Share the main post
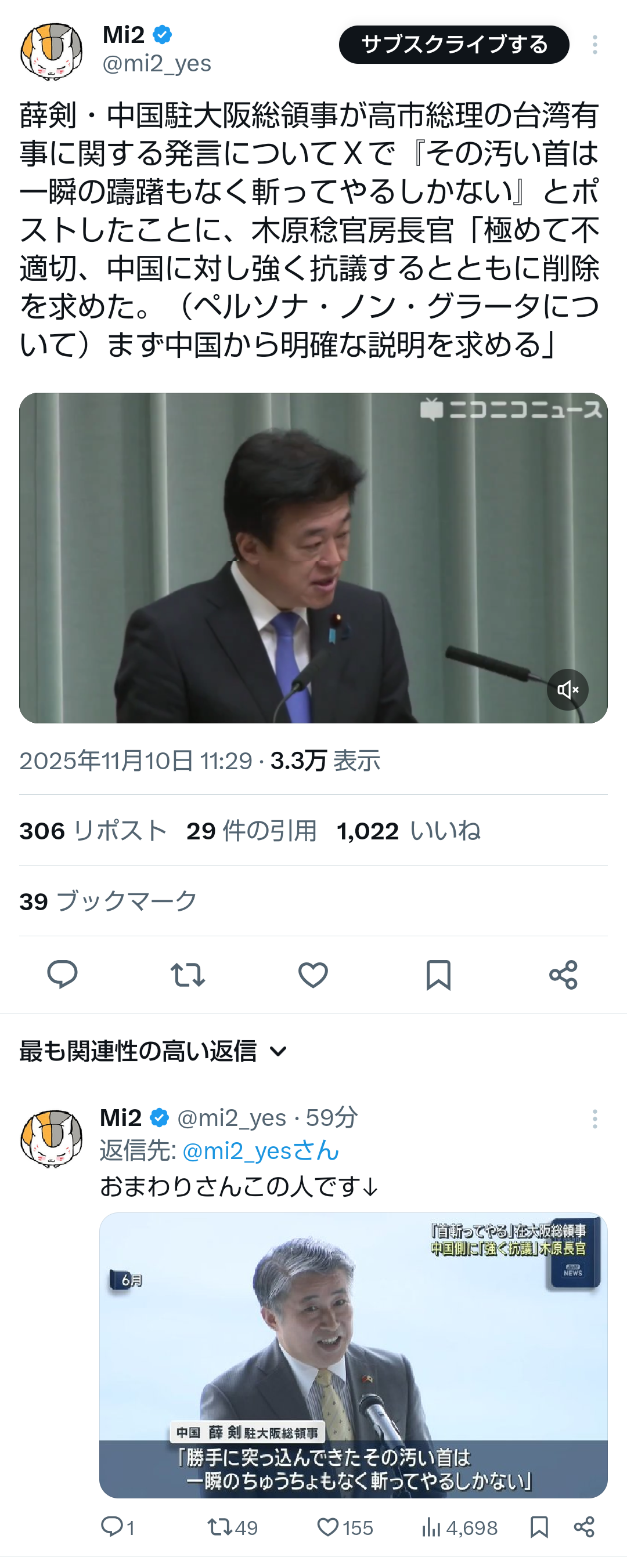This screenshot has width=627, height=1568. click(563, 975)
